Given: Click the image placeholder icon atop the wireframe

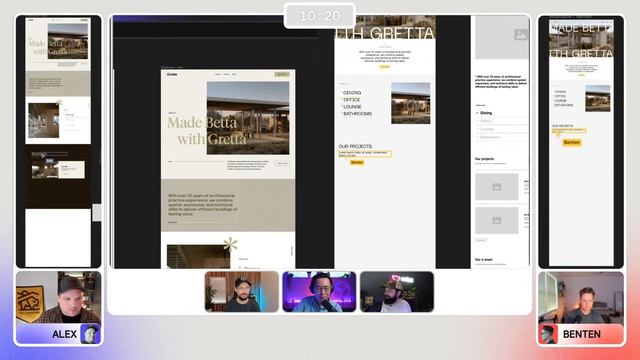Looking at the screenshot, I should tap(521, 35).
